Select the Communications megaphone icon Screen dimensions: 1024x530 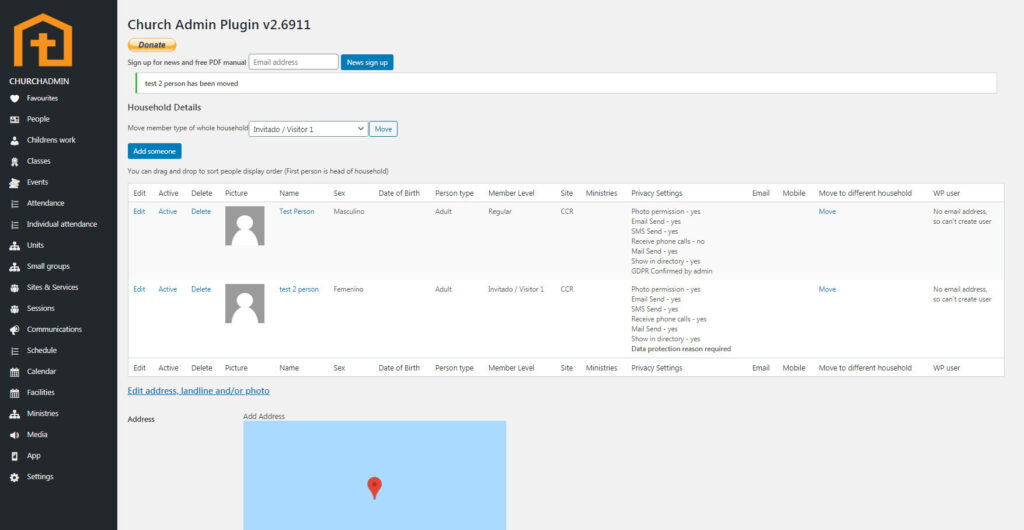tap(14, 329)
